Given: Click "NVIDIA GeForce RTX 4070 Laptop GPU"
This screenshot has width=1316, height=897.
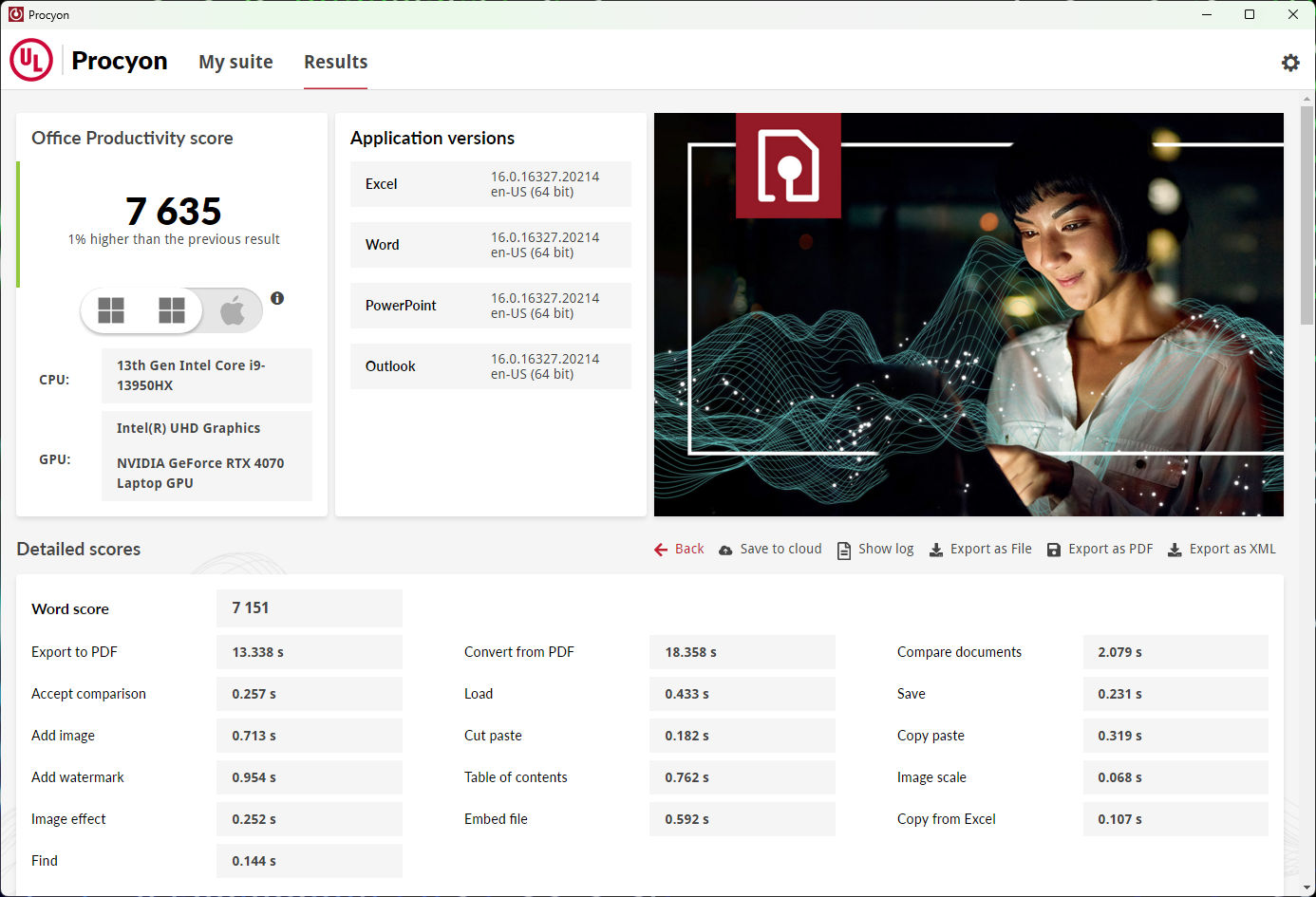Looking at the screenshot, I should (x=200, y=473).
